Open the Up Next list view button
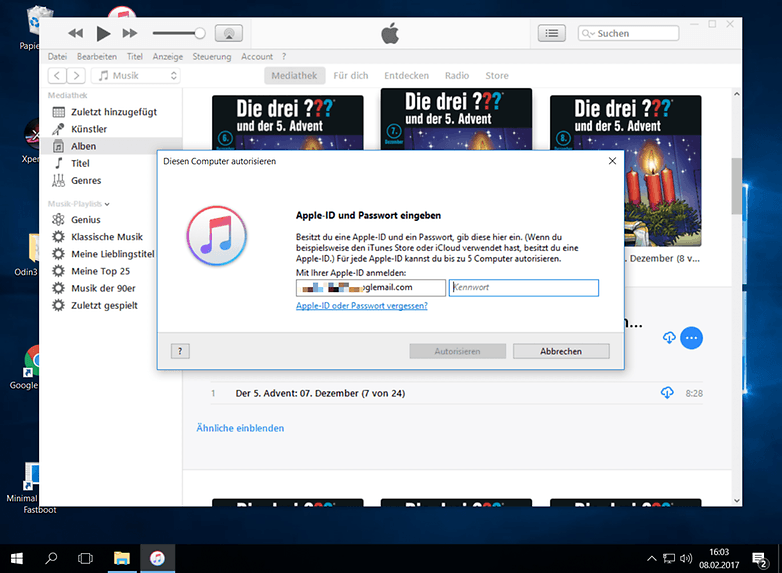The width and height of the screenshot is (782, 573). pyautogui.click(x=552, y=33)
